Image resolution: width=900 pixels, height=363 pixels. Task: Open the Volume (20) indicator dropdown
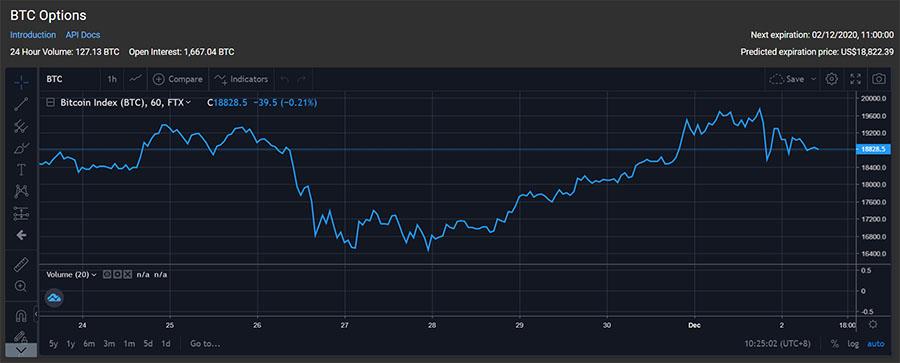94,275
